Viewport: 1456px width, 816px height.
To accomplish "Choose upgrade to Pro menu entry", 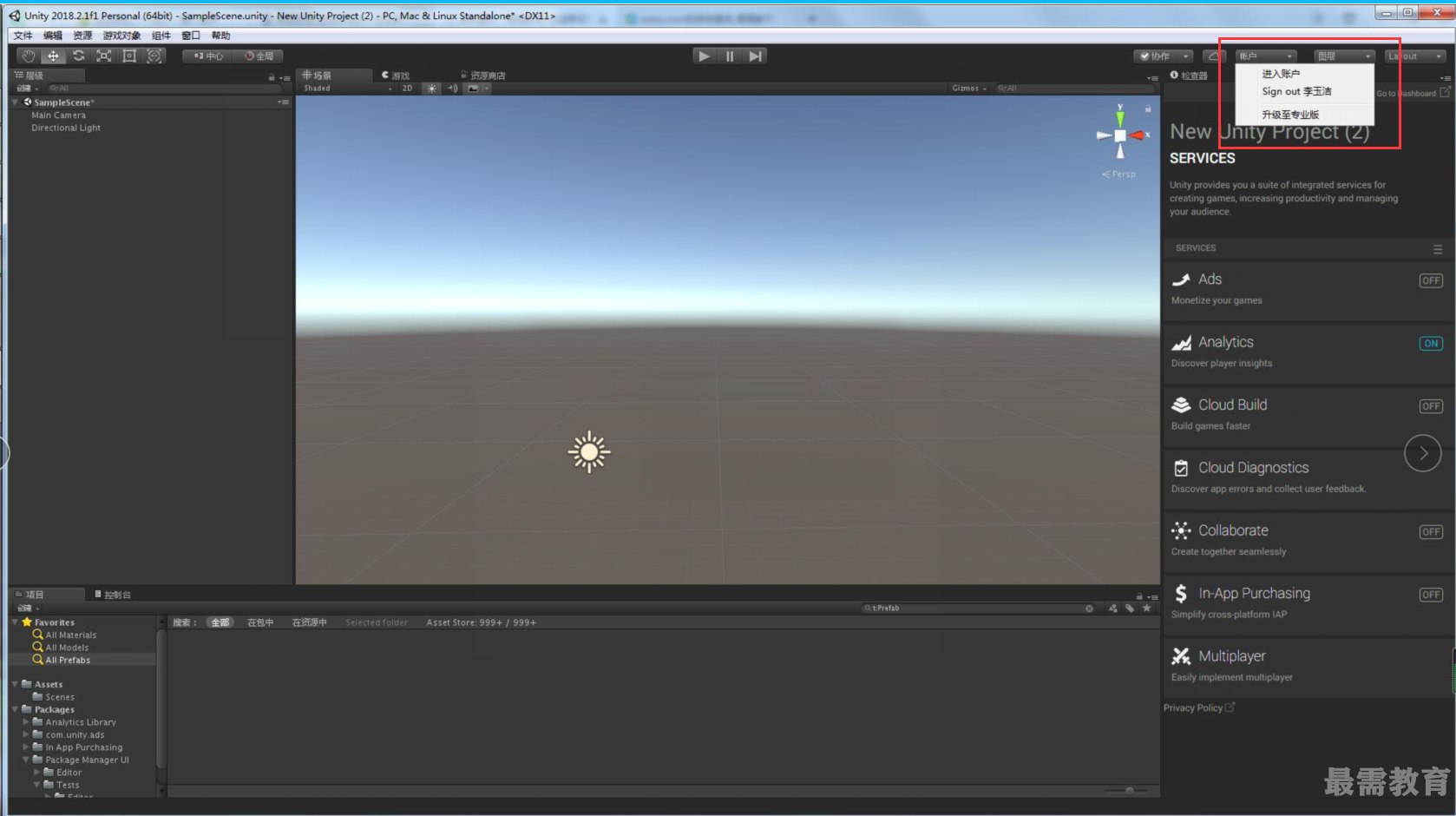I will click(x=1290, y=115).
